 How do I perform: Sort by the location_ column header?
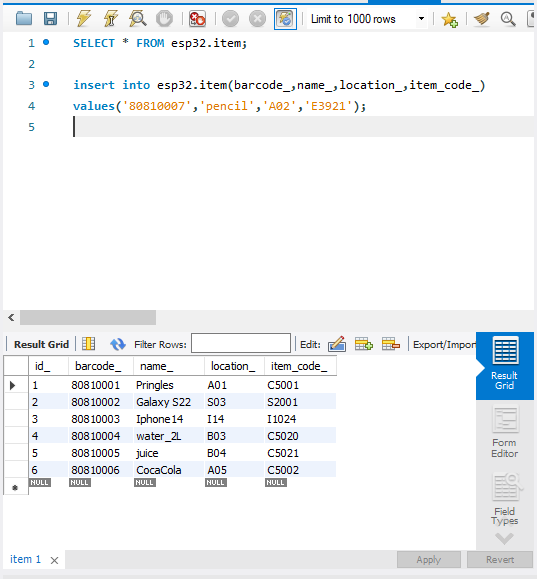(x=234, y=366)
